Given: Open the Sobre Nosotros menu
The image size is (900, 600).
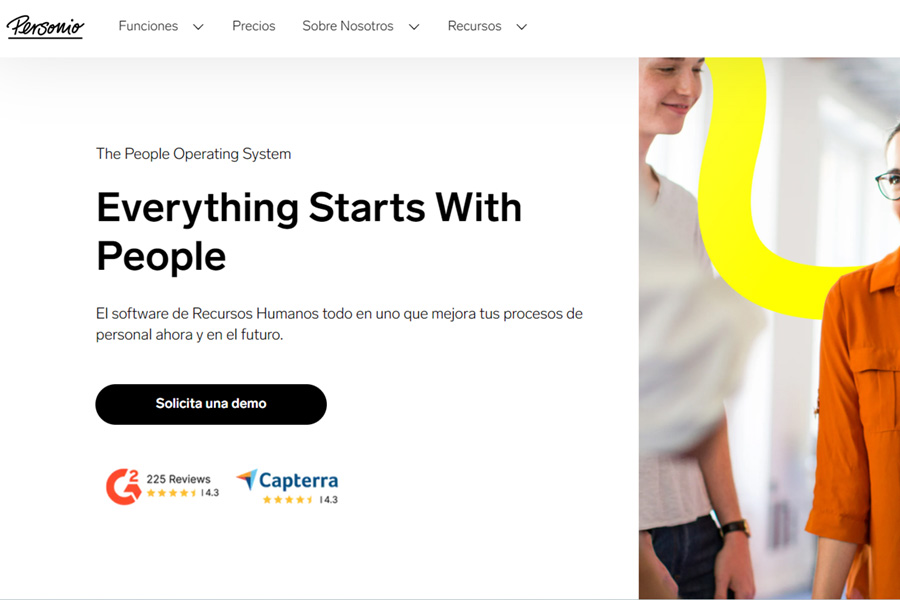Looking at the screenshot, I should pyautogui.click(x=348, y=26).
